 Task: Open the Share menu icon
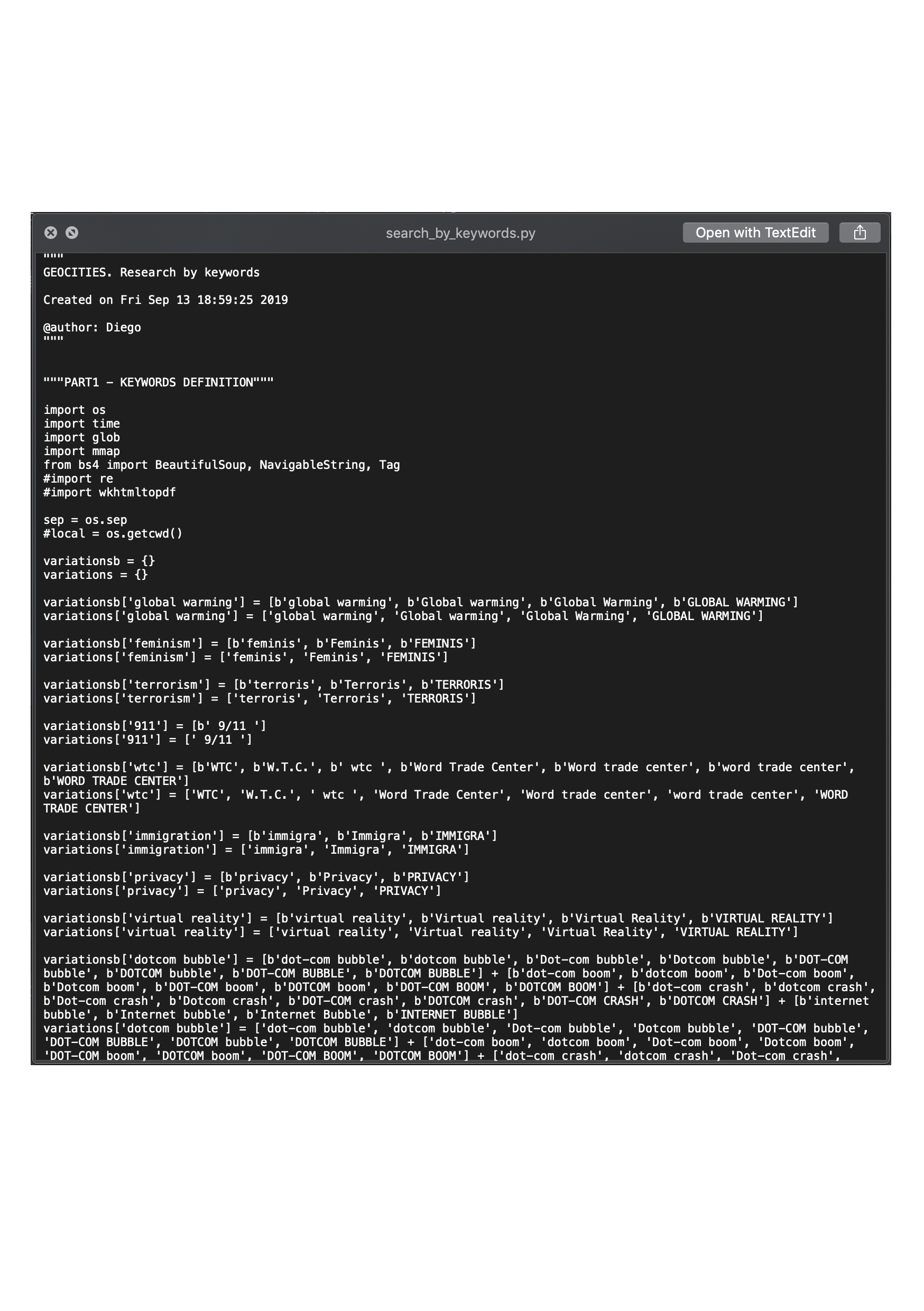pyautogui.click(x=860, y=233)
